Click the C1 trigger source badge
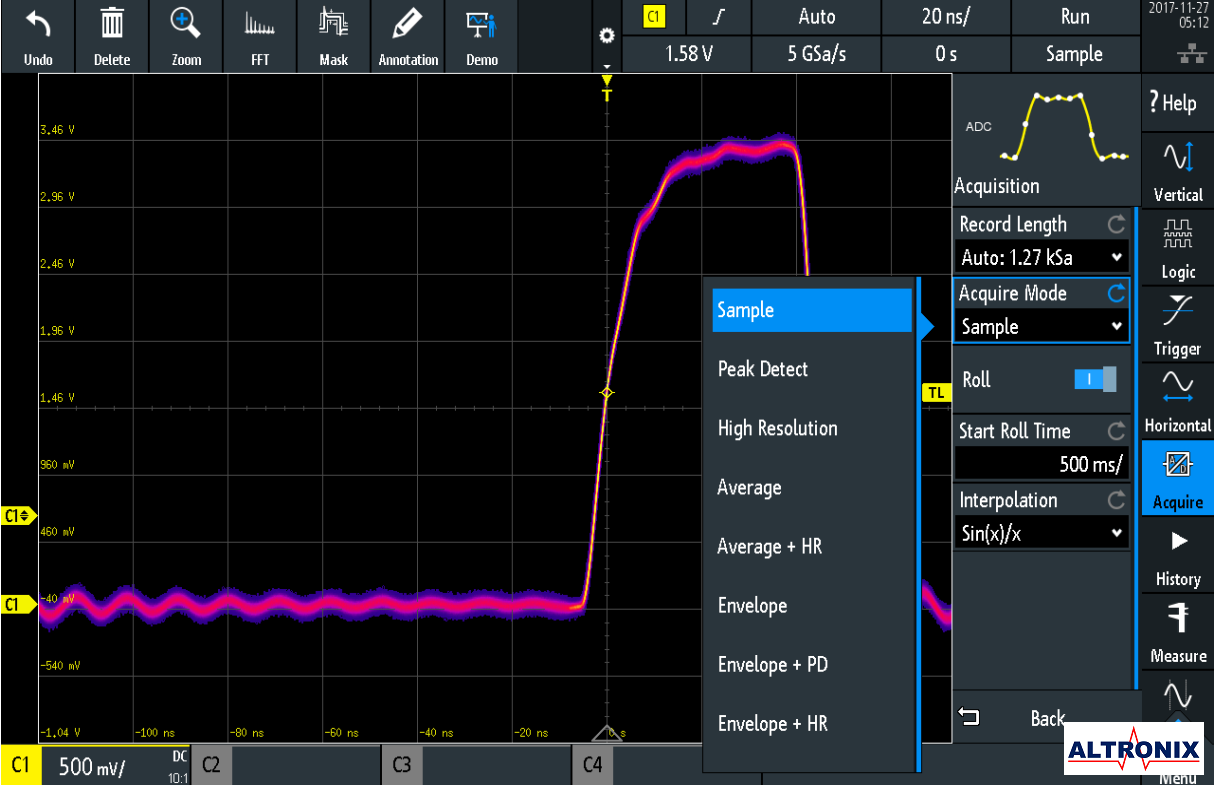Viewport: 1214px width, 785px height. 653,17
